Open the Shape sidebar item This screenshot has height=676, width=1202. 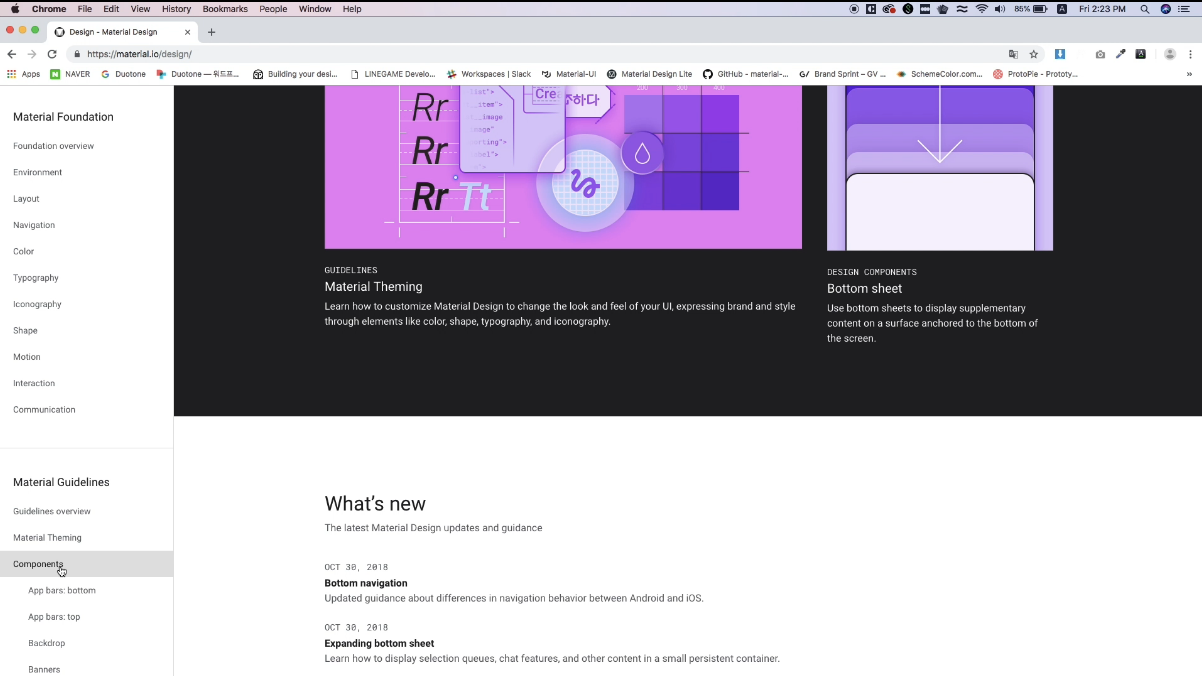point(25,330)
